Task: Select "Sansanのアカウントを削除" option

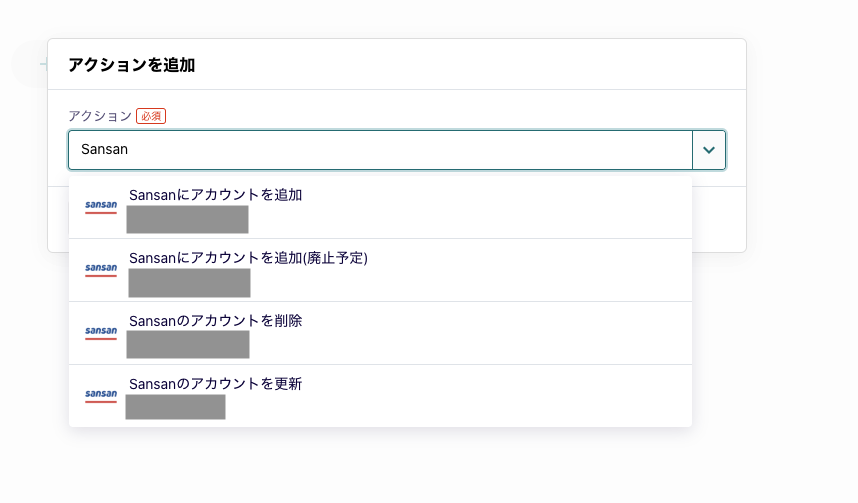Action: pos(380,333)
